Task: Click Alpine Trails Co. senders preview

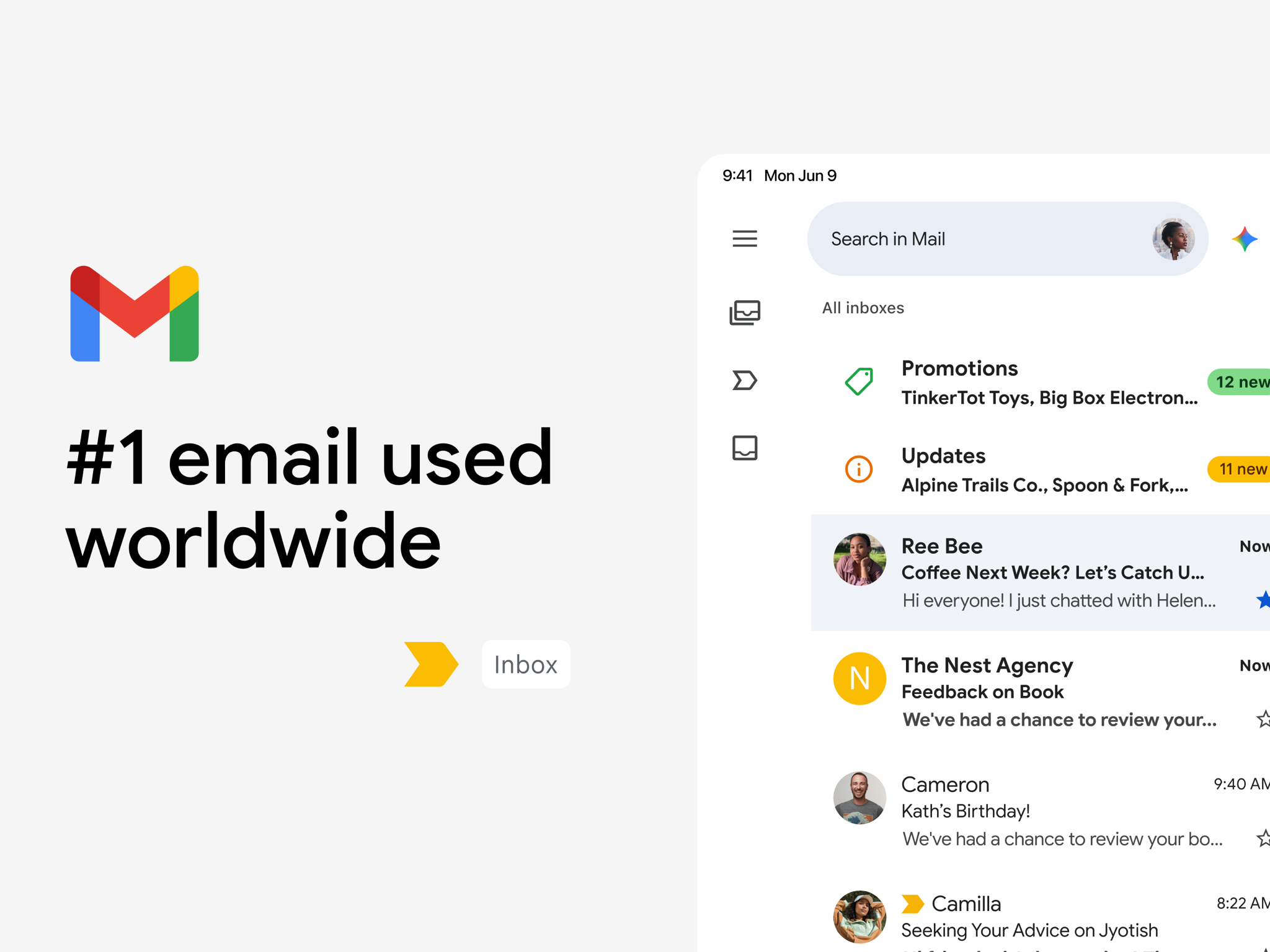Action: (x=1044, y=485)
